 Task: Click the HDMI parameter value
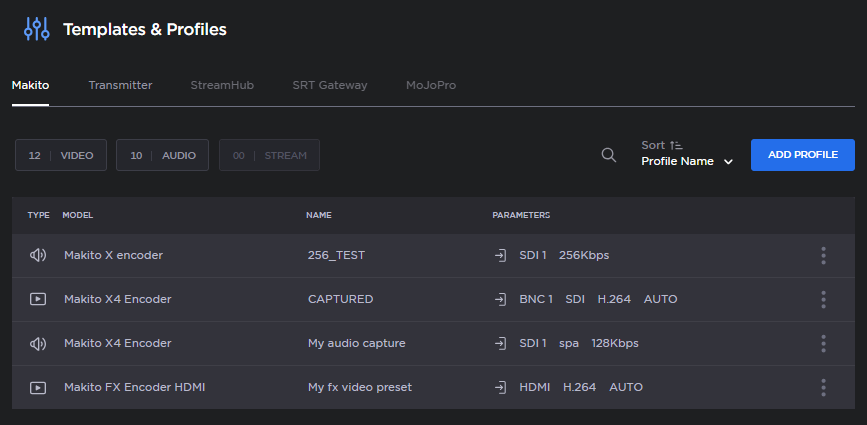click(535, 387)
